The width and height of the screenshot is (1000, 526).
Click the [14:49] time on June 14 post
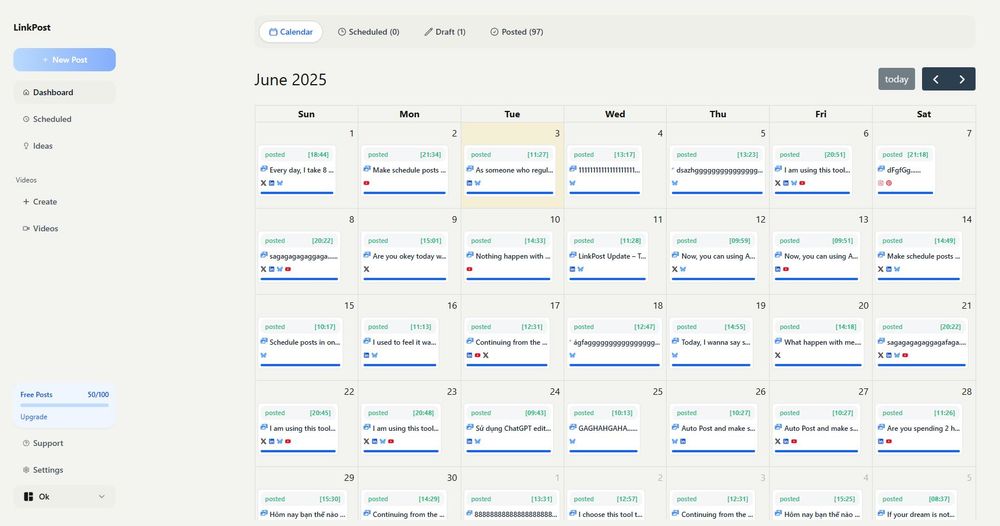coord(945,241)
